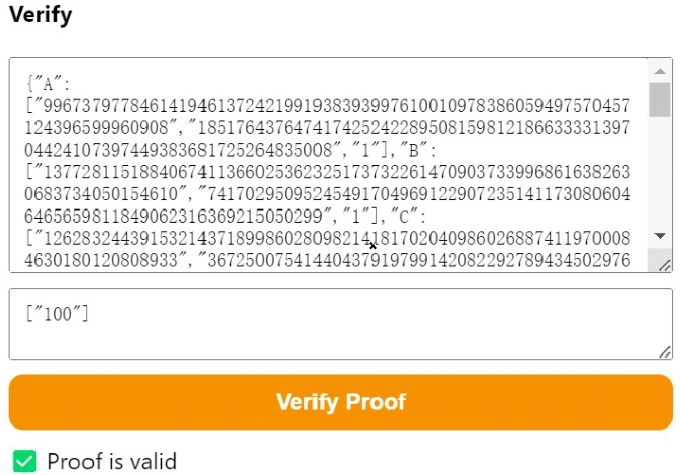Screen dimensions: 680x475
Task: Click the public inputs field resize handle
Action: [664, 352]
